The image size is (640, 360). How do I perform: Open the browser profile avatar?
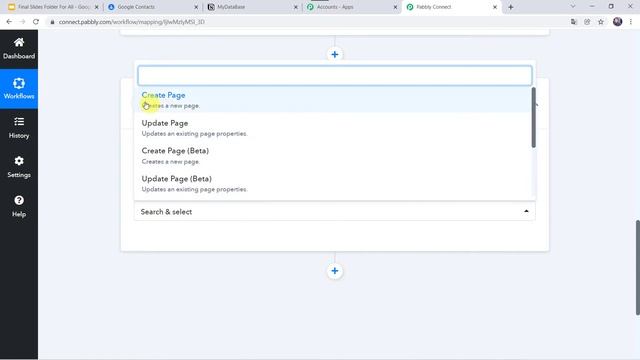617,22
